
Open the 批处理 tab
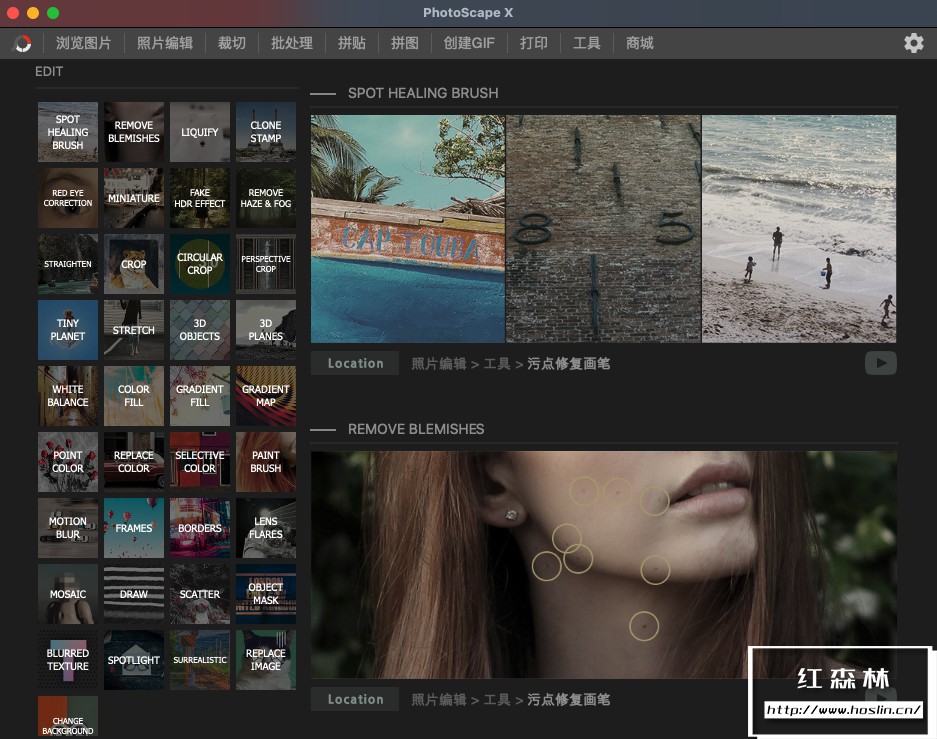tap(292, 43)
